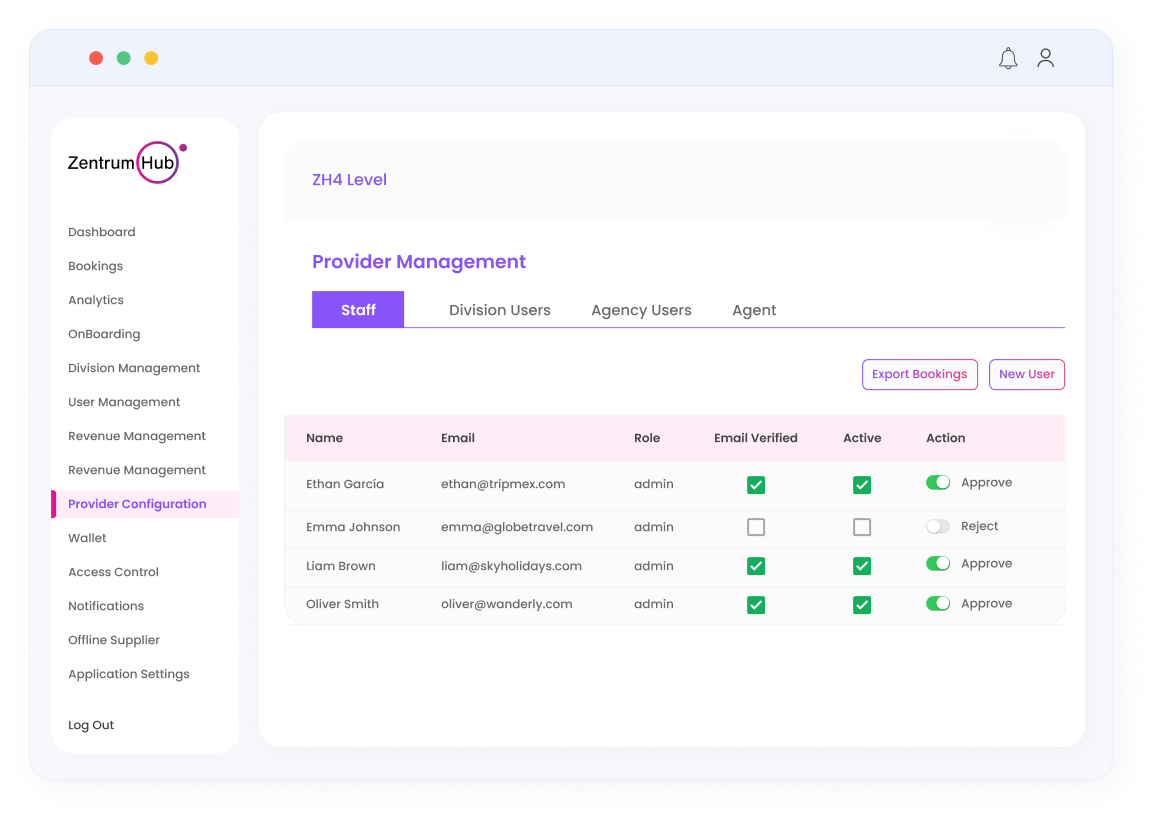The image size is (1156, 823).
Task: Toggle off Ethan García's approve switch
Action: pos(937,483)
